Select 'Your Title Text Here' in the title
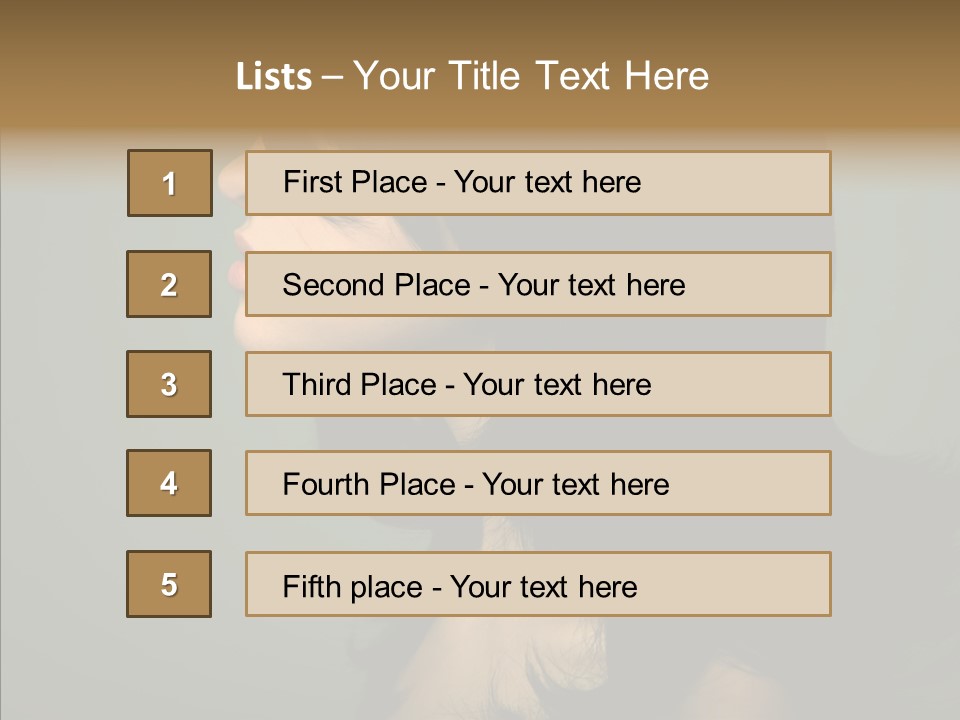This screenshot has height=720, width=960. click(x=531, y=77)
